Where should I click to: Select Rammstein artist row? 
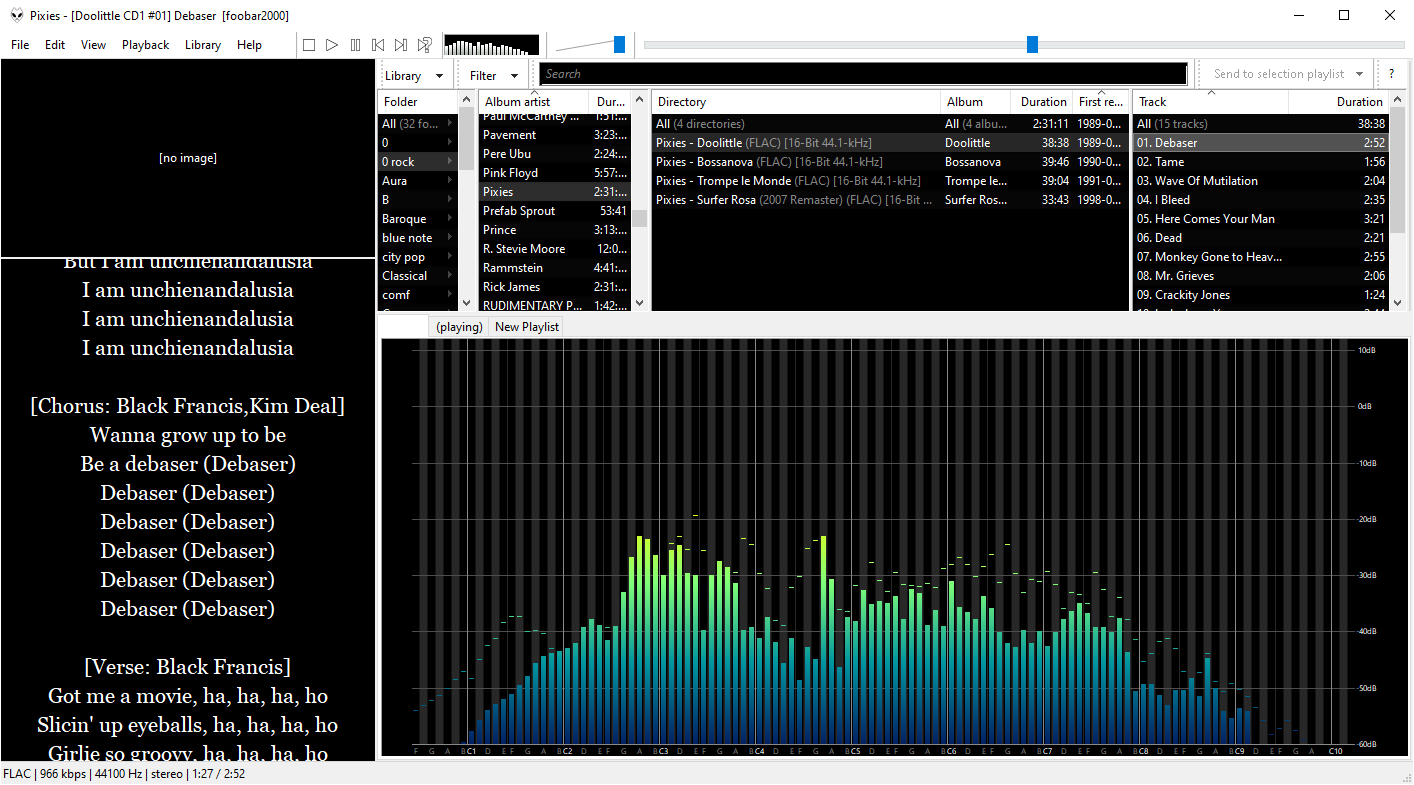[555, 268]
